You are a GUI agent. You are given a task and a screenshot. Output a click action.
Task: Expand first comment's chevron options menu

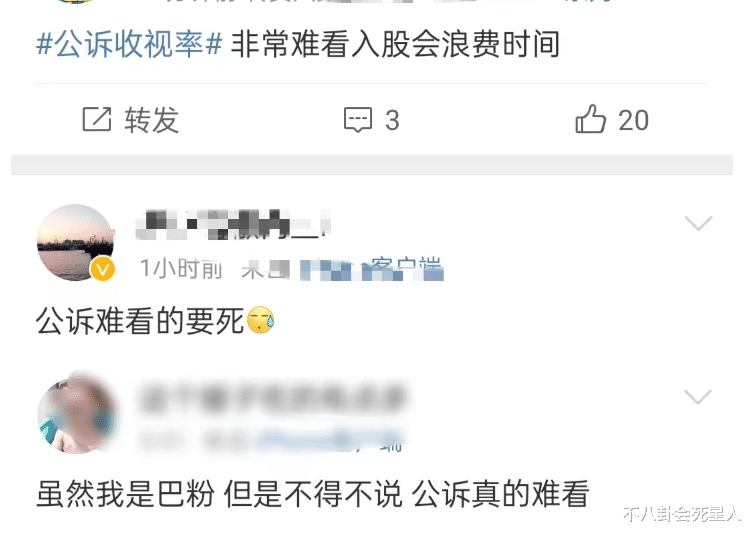[698, 223]
